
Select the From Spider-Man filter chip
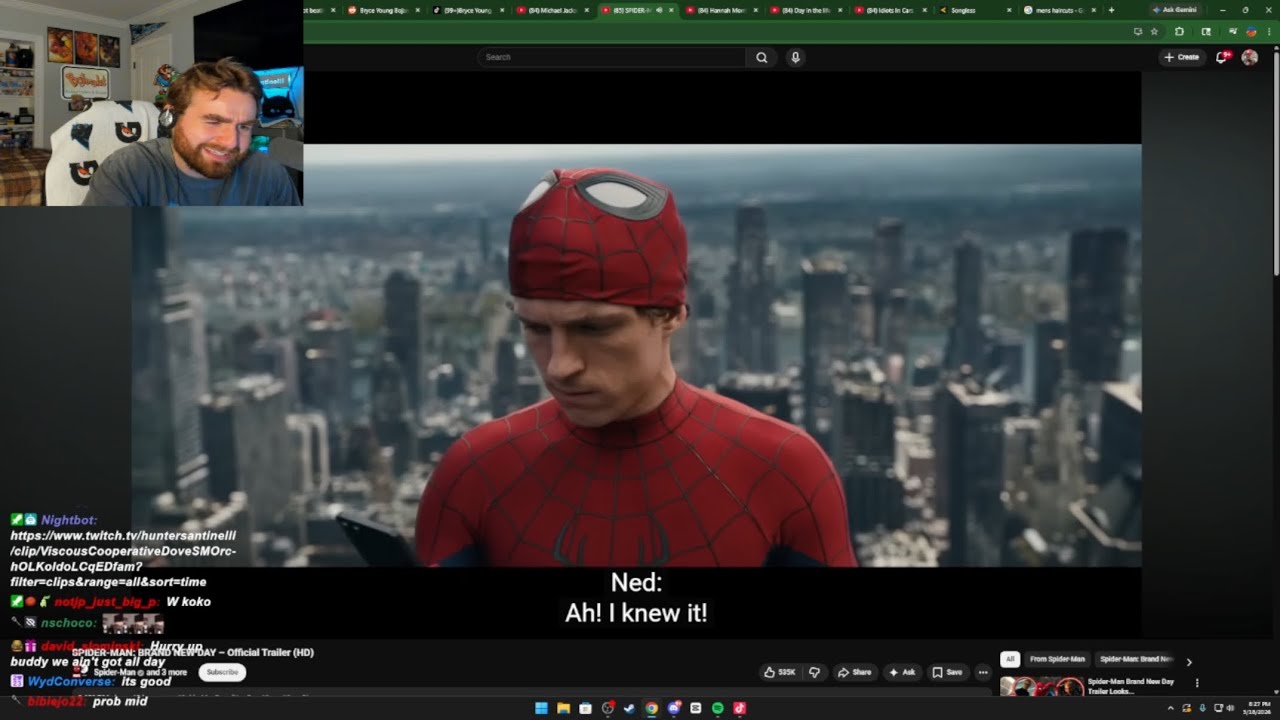click(x=1057, y=659)
